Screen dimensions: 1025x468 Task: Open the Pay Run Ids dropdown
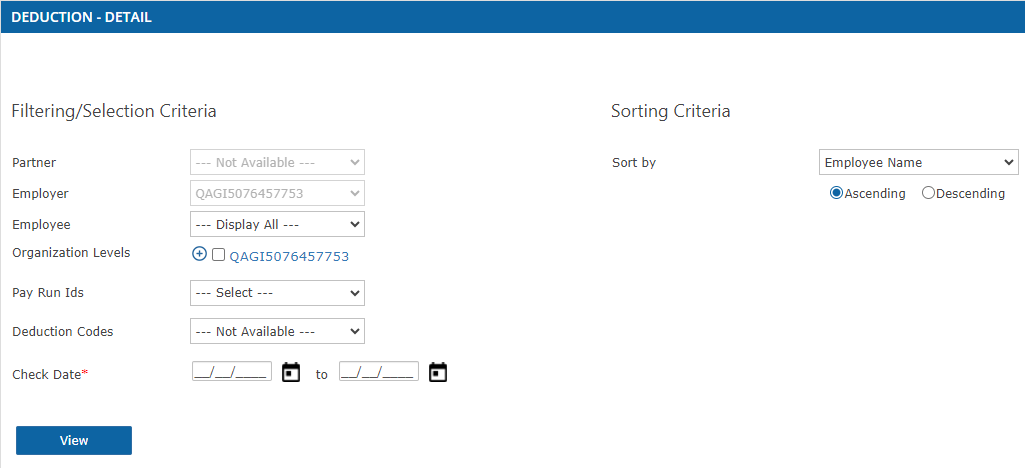pos(277,293)
